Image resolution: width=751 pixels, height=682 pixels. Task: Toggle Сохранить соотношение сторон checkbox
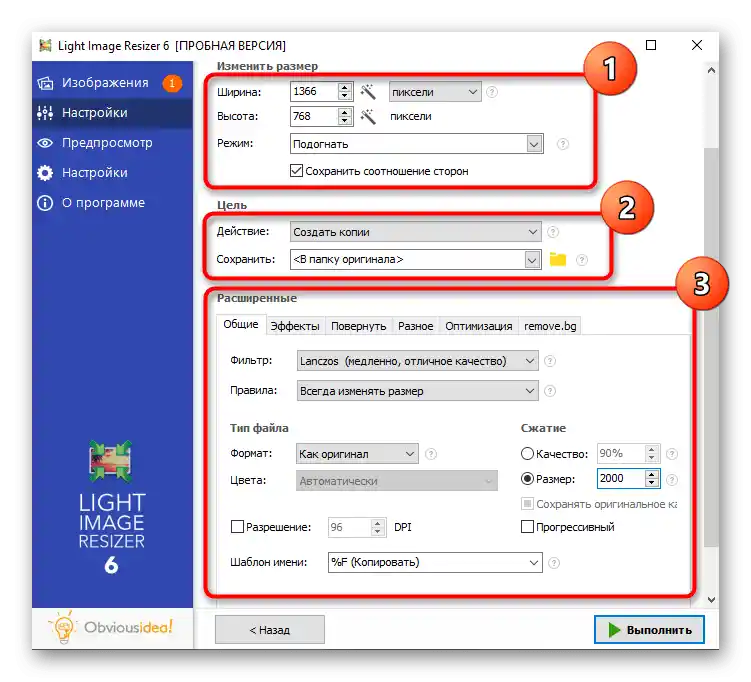pos(296,170)
